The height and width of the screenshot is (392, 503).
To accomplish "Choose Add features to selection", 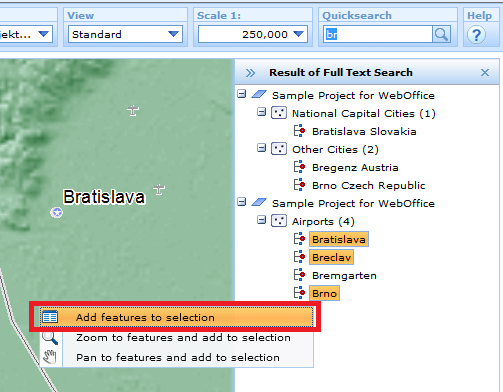I will pos(177,317).
